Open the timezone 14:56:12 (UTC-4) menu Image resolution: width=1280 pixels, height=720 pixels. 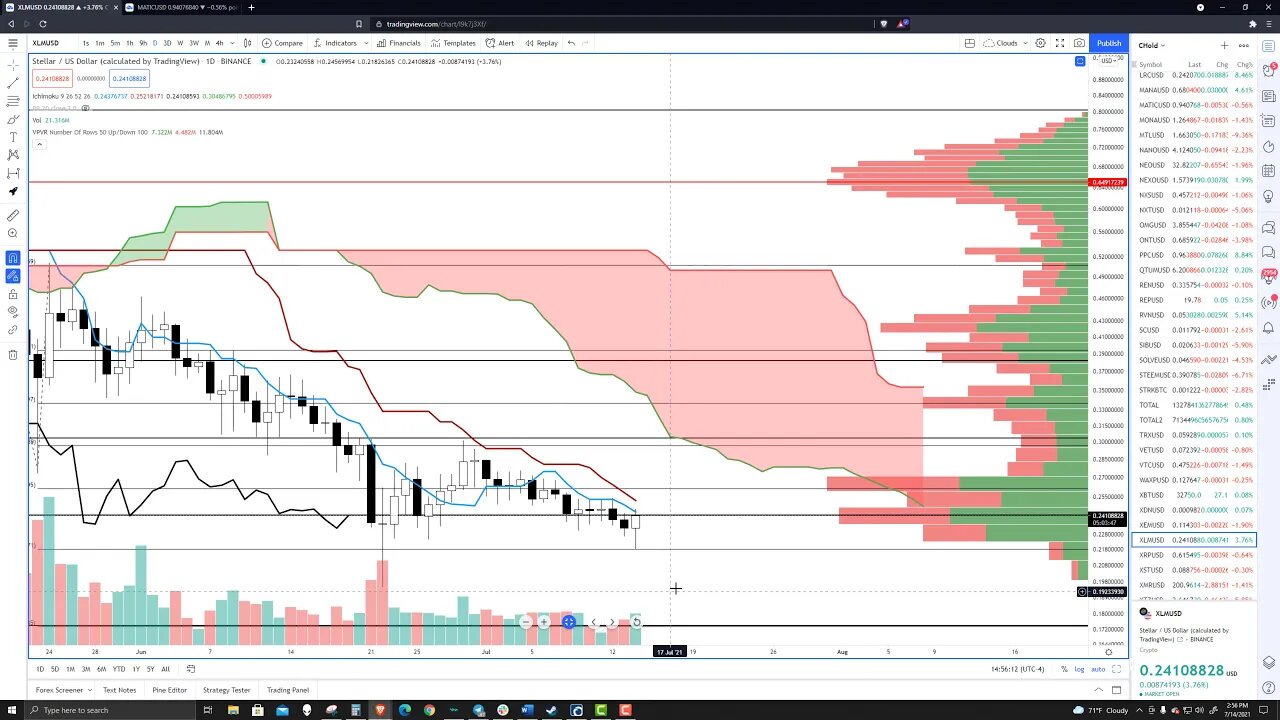pos(1018,669)
